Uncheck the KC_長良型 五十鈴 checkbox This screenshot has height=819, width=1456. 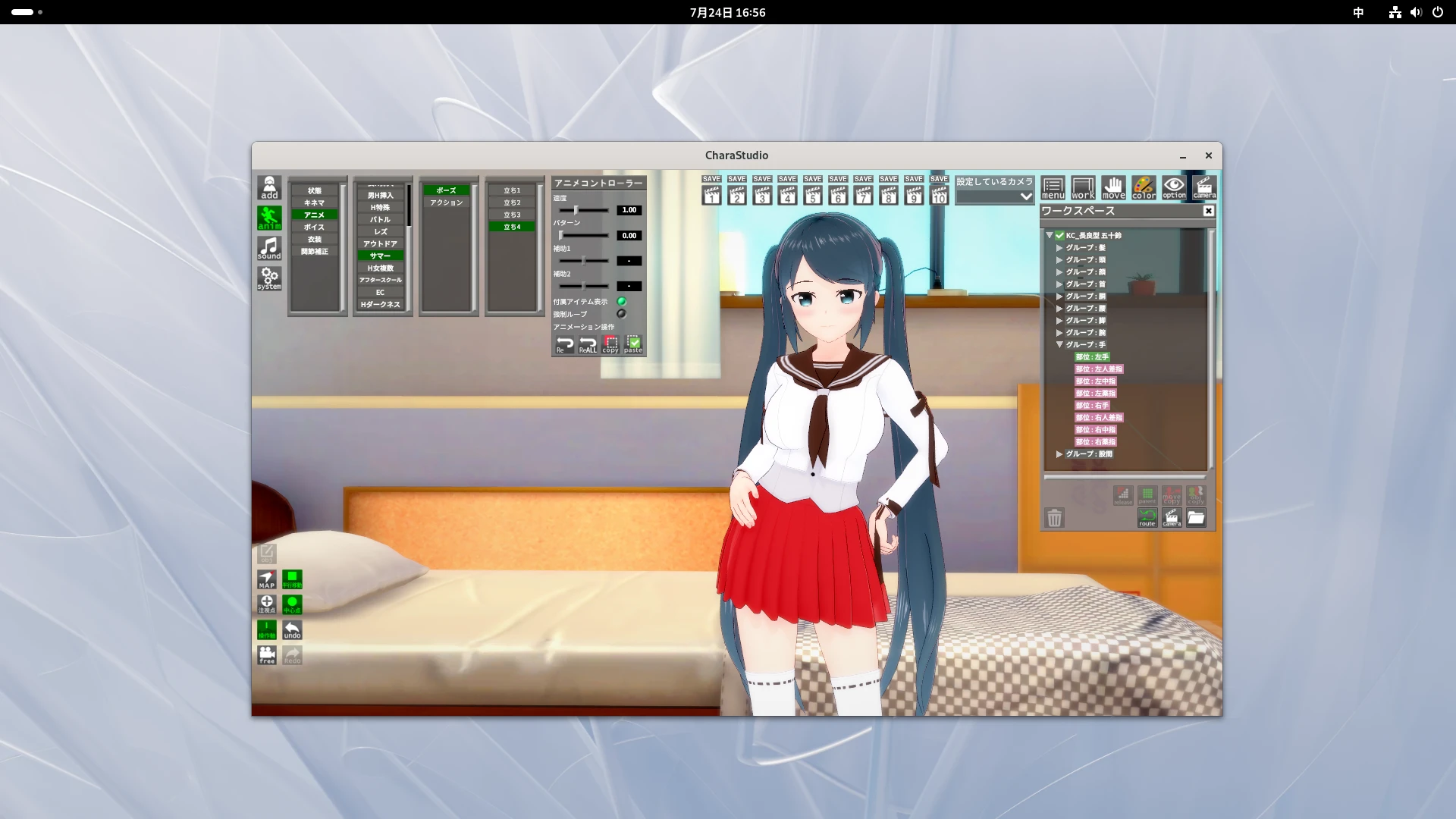click(x=1060, y=236)
